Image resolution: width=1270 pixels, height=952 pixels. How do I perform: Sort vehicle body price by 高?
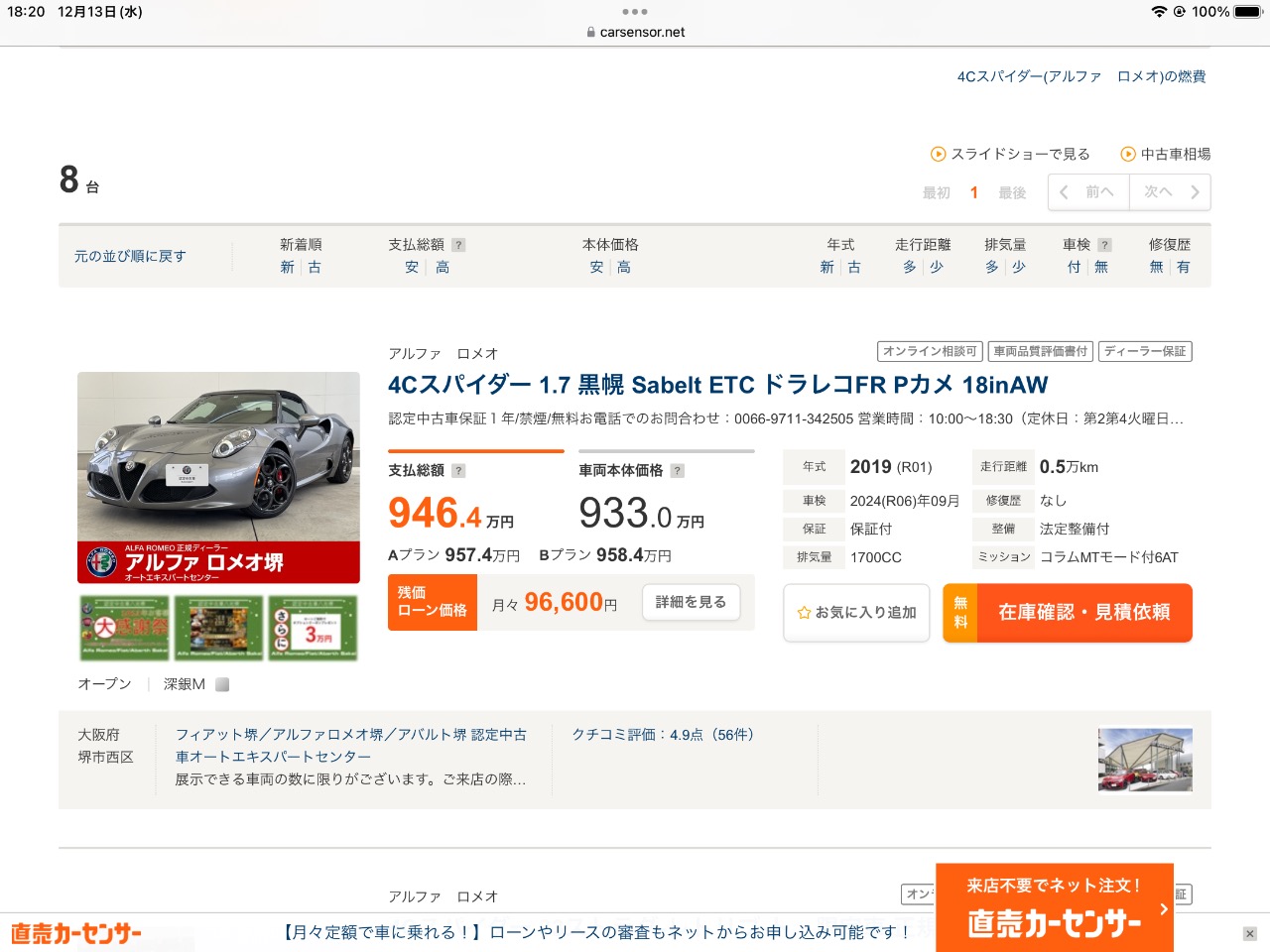[x=624, y=267]
